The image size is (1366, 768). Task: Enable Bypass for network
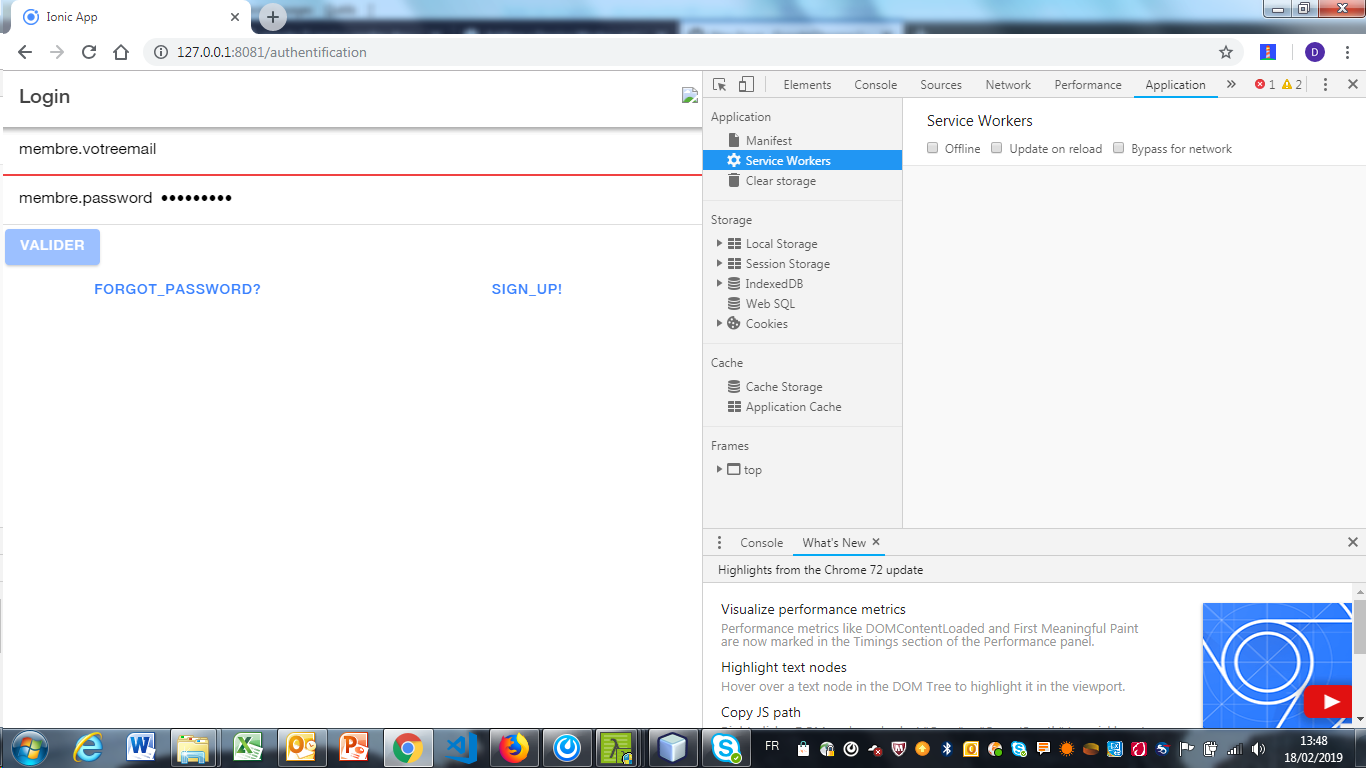(x=1118, y=147)
